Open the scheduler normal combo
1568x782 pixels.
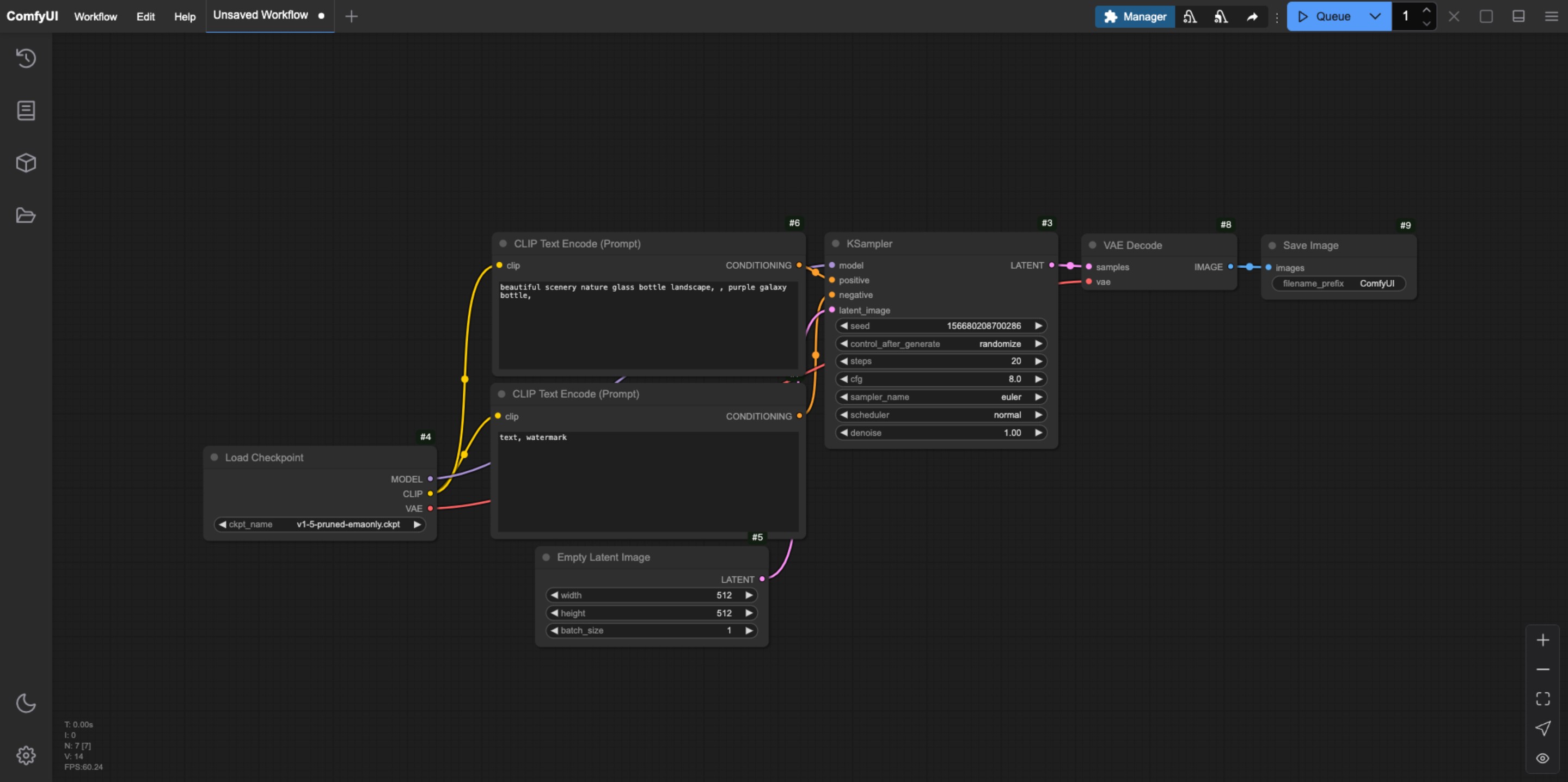[941, 415]
